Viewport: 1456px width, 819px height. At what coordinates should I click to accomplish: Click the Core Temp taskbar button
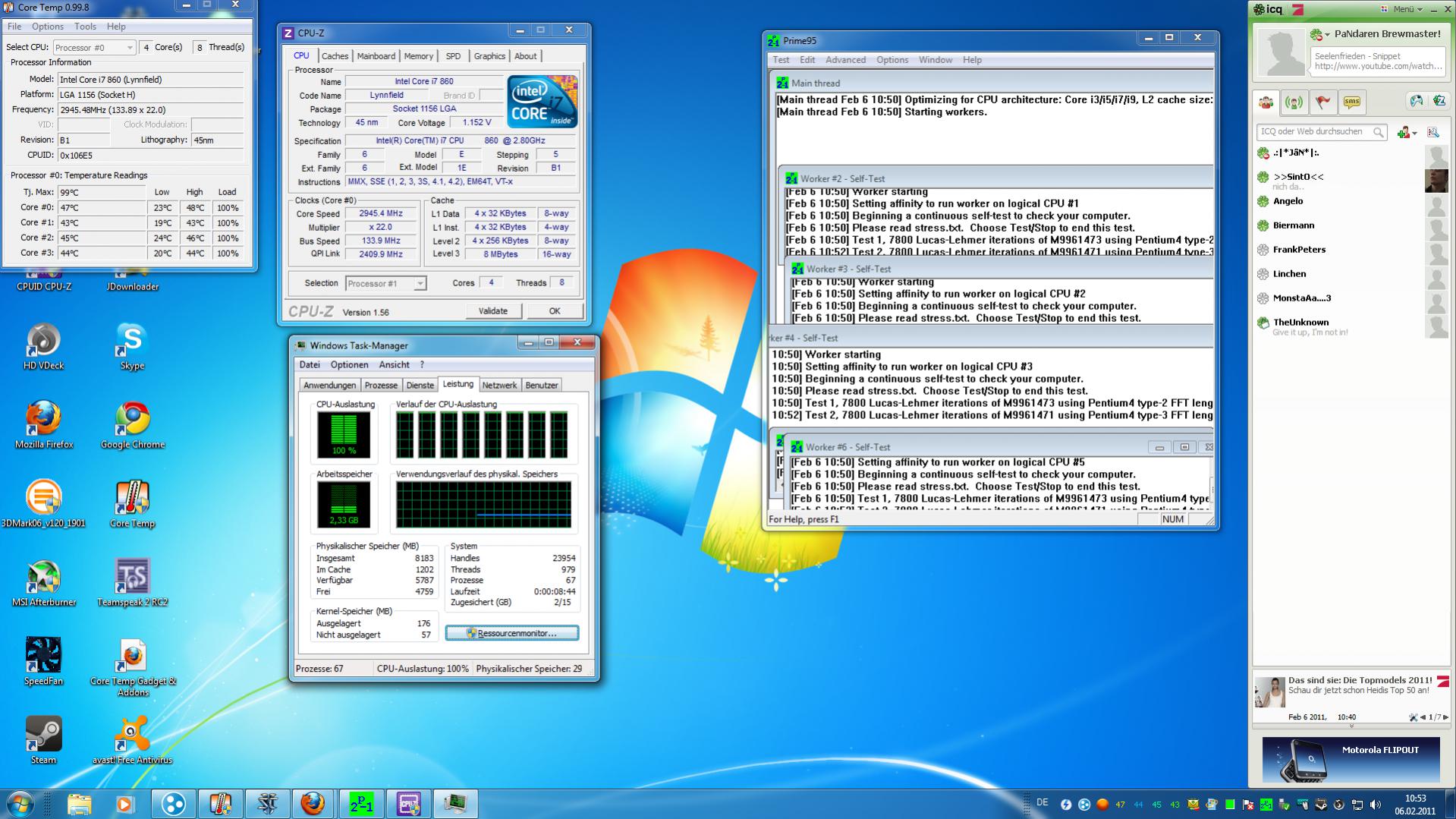pos(220,804)
